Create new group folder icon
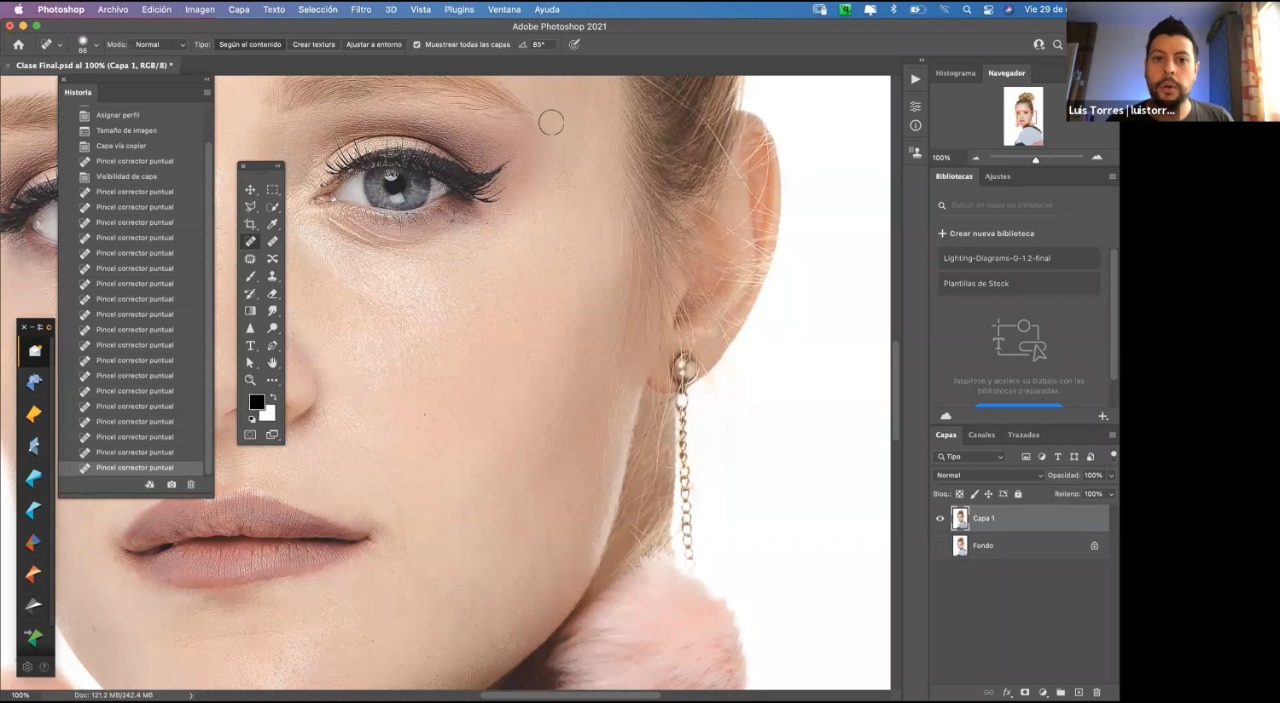 click(1061, 692)
